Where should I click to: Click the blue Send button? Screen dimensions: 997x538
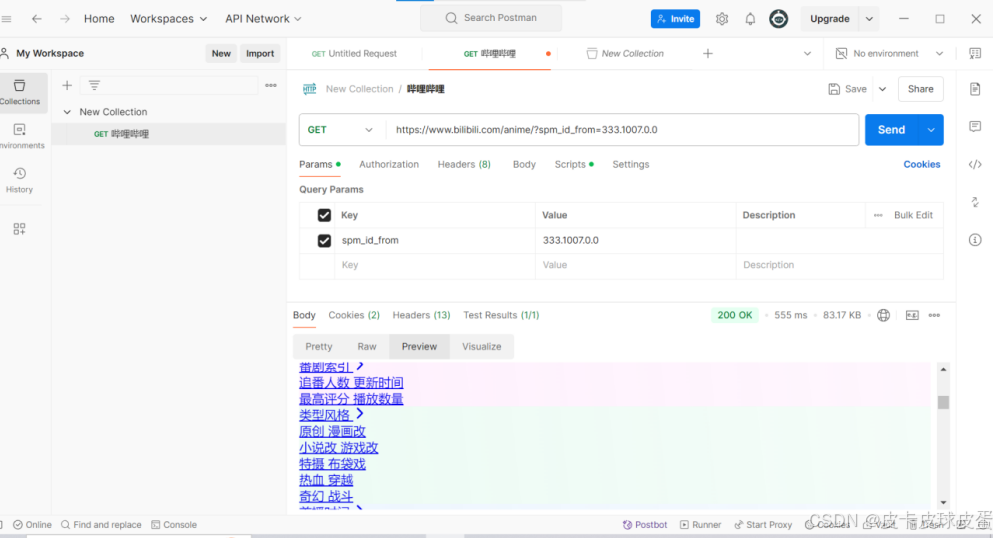[x=891, y=130]
